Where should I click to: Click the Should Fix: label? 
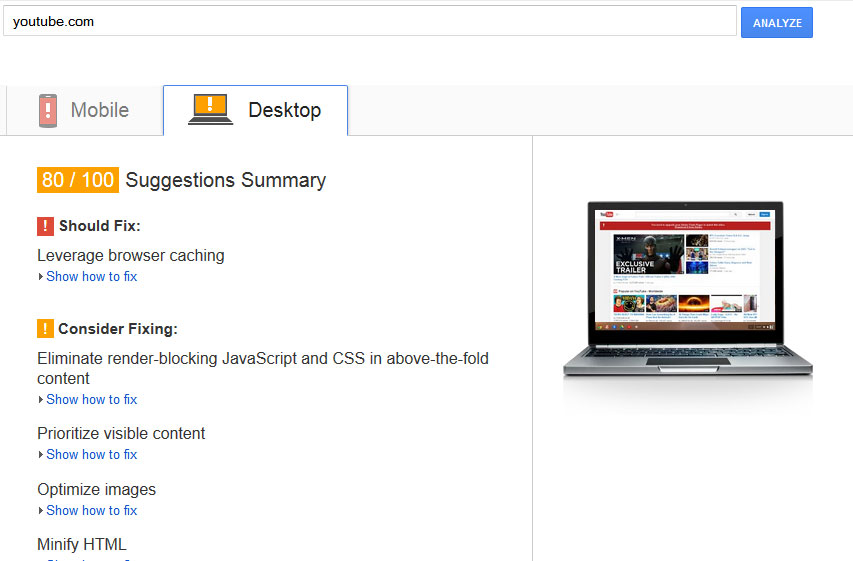(x=100, y=226)
